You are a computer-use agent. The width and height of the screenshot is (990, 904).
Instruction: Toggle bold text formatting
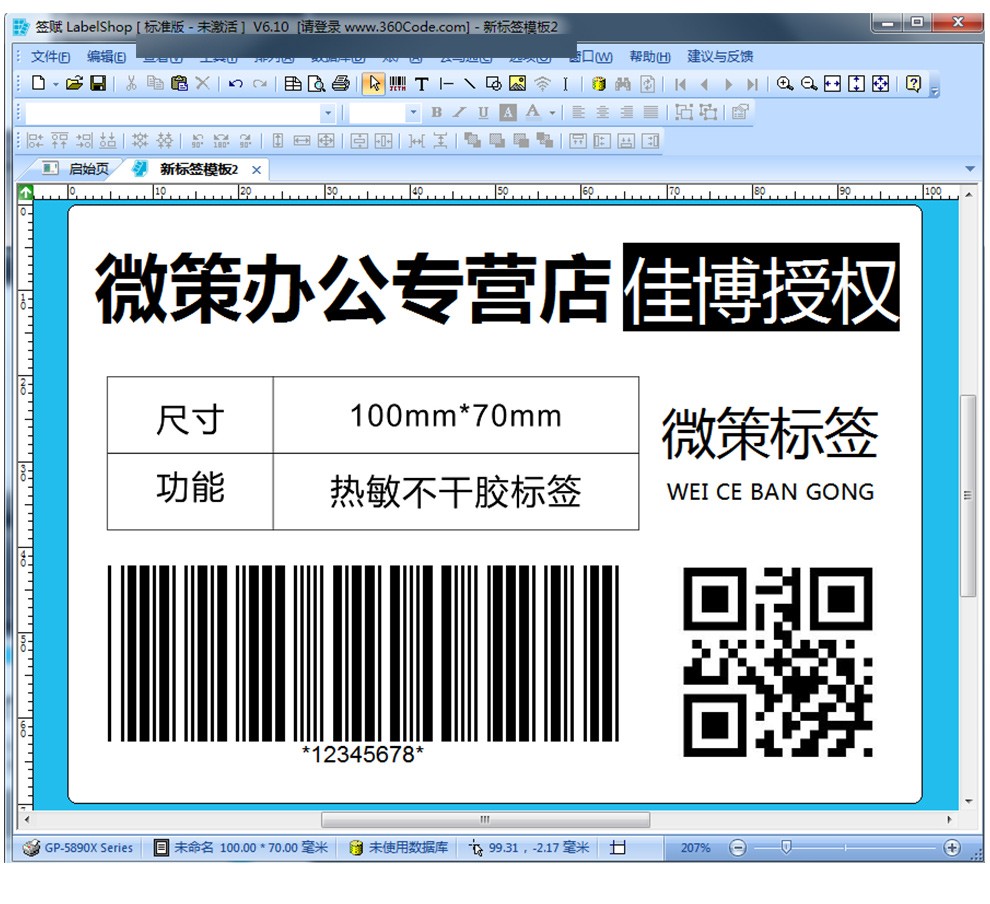[x=437, y=112]
